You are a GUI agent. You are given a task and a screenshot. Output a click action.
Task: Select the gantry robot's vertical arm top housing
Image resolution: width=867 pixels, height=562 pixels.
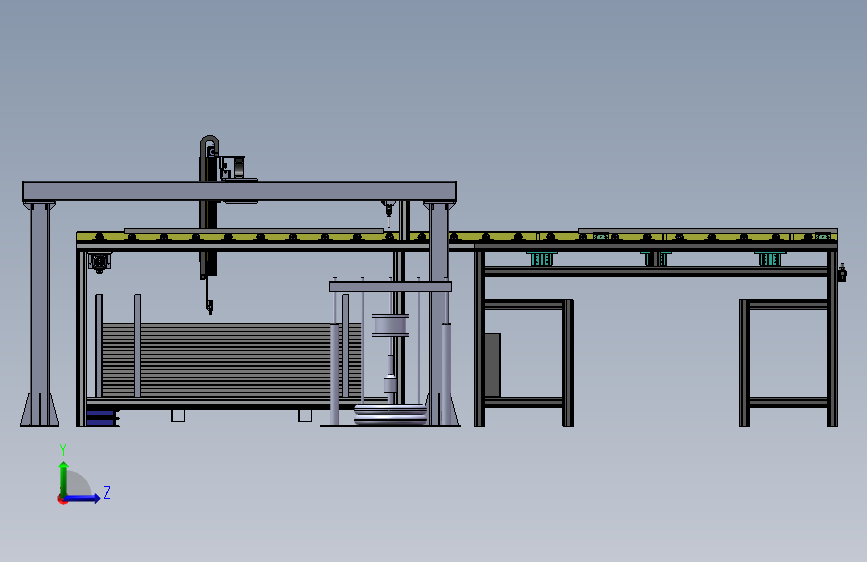click(x=209, y=158)
